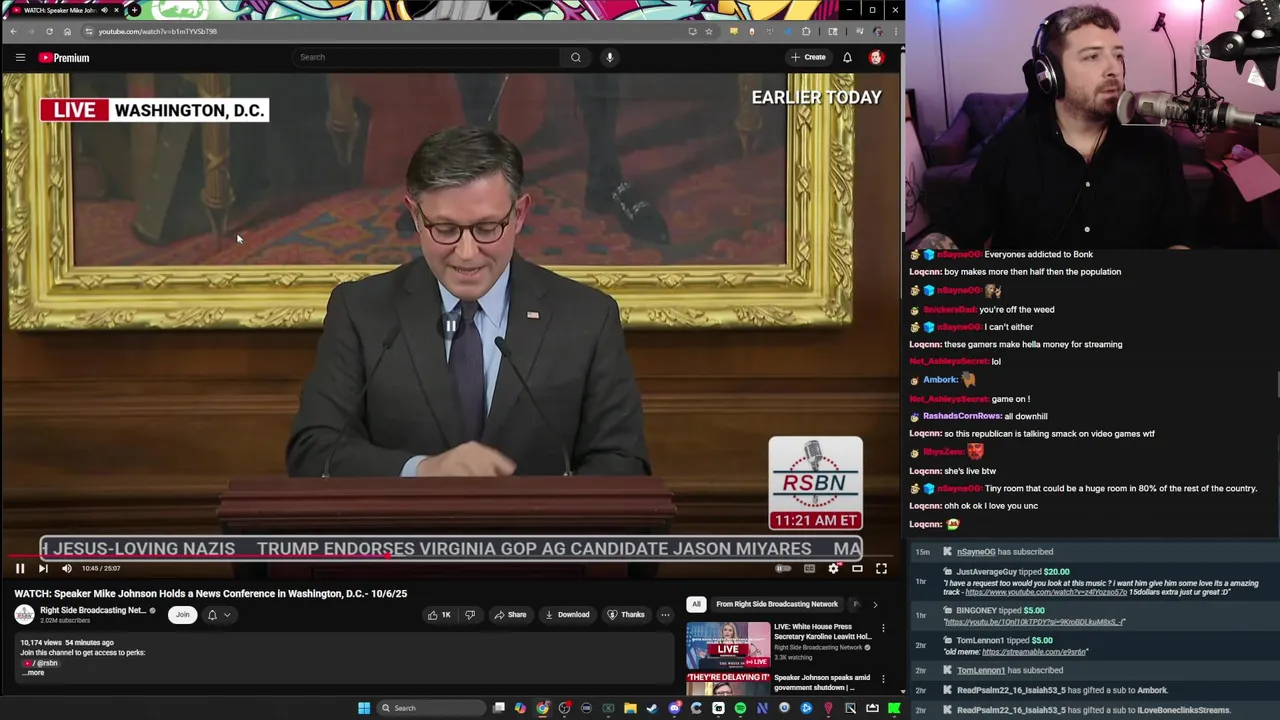Like the video with 1K likes
This screenshot has height=720, width=1280.
click(x=438, y=615)
